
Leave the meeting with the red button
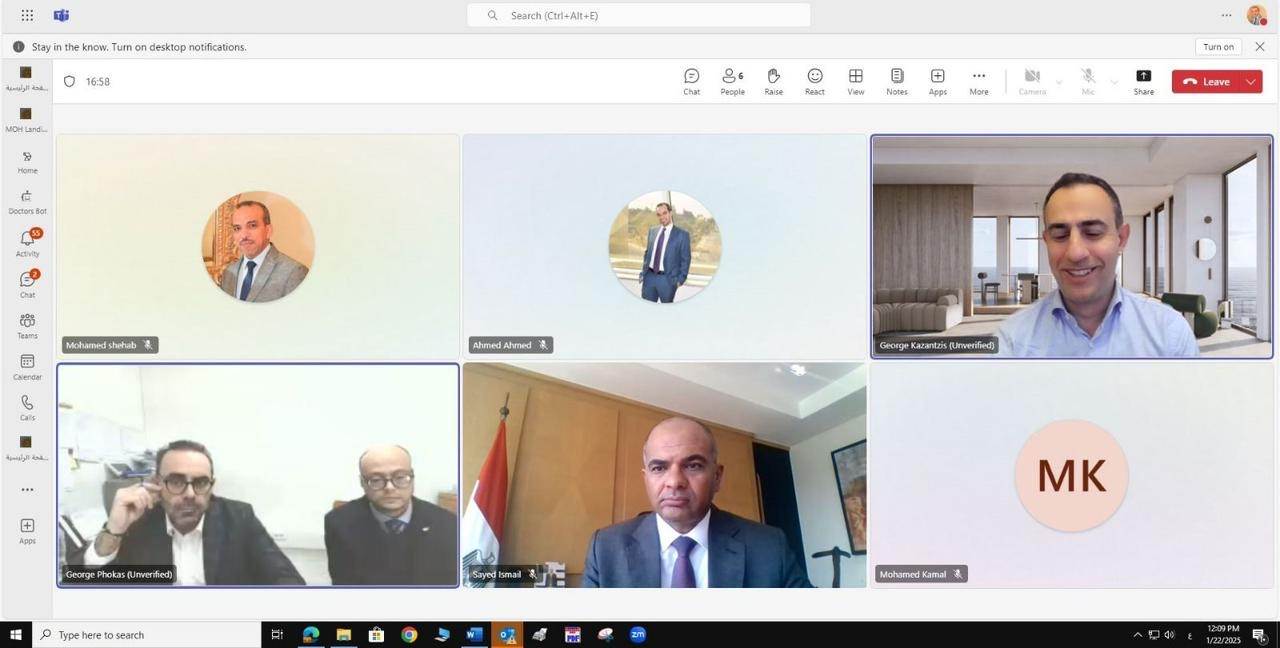1207,82
